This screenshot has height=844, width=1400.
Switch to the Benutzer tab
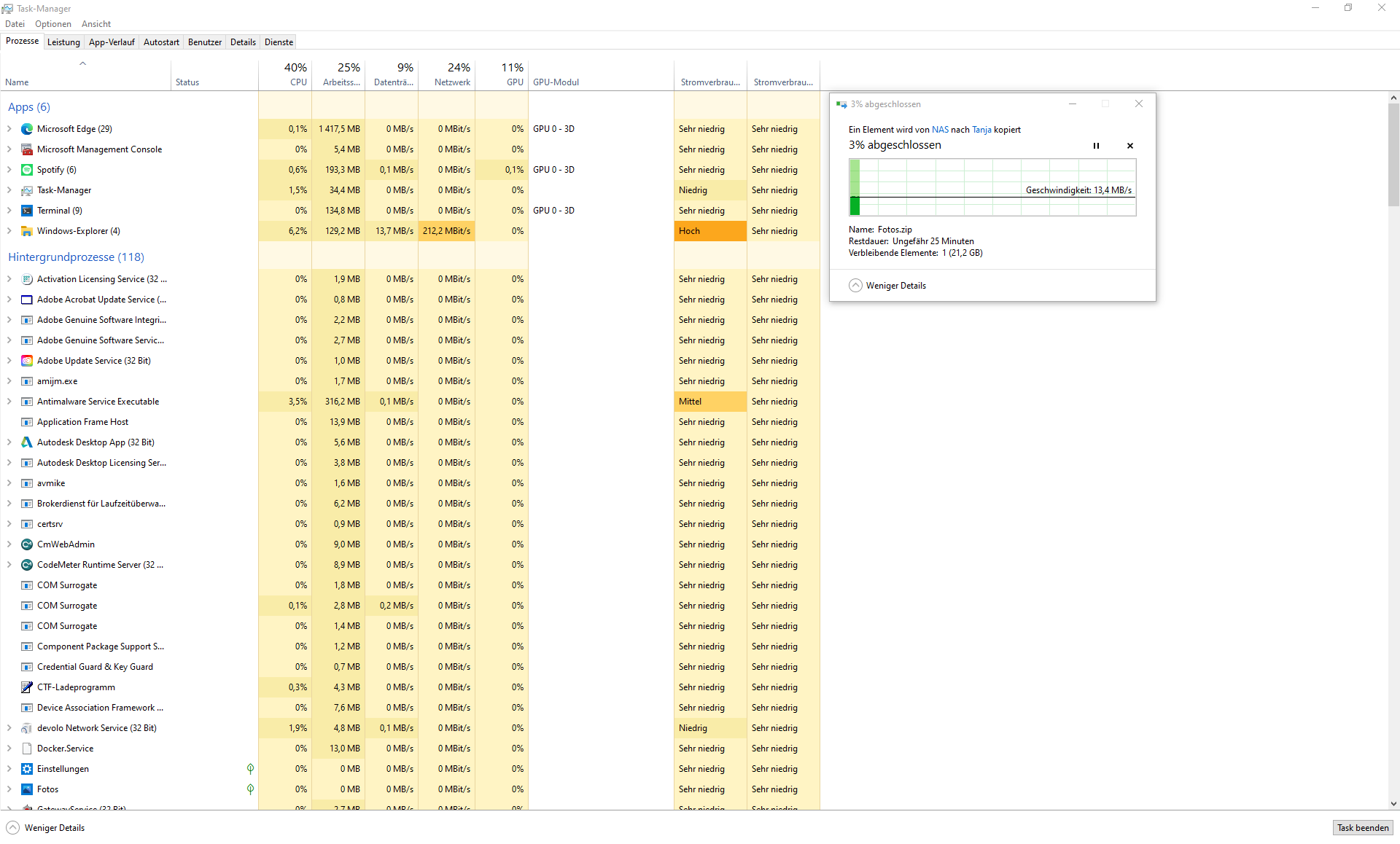205,42
